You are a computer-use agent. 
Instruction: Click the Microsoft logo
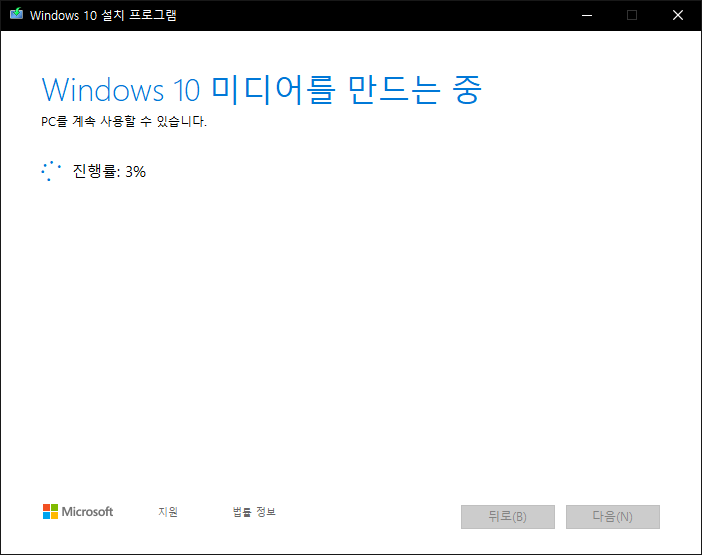click(78, 512)
